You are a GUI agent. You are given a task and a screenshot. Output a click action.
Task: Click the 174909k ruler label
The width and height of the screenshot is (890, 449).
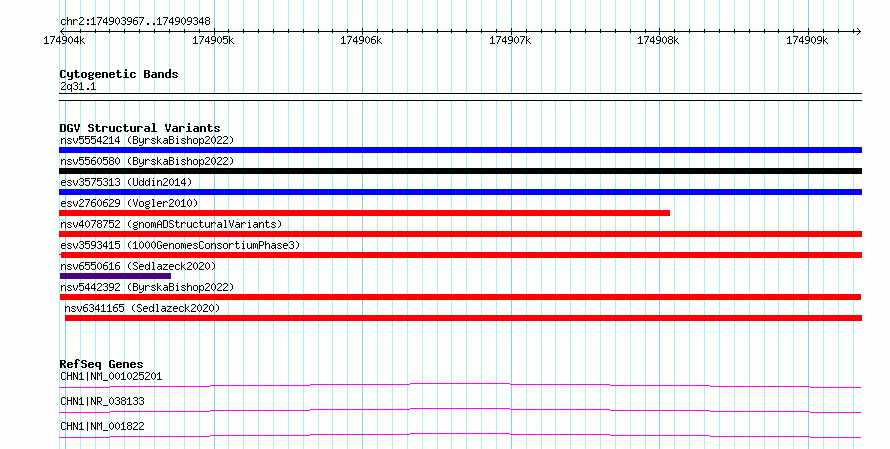coord(807,41)
